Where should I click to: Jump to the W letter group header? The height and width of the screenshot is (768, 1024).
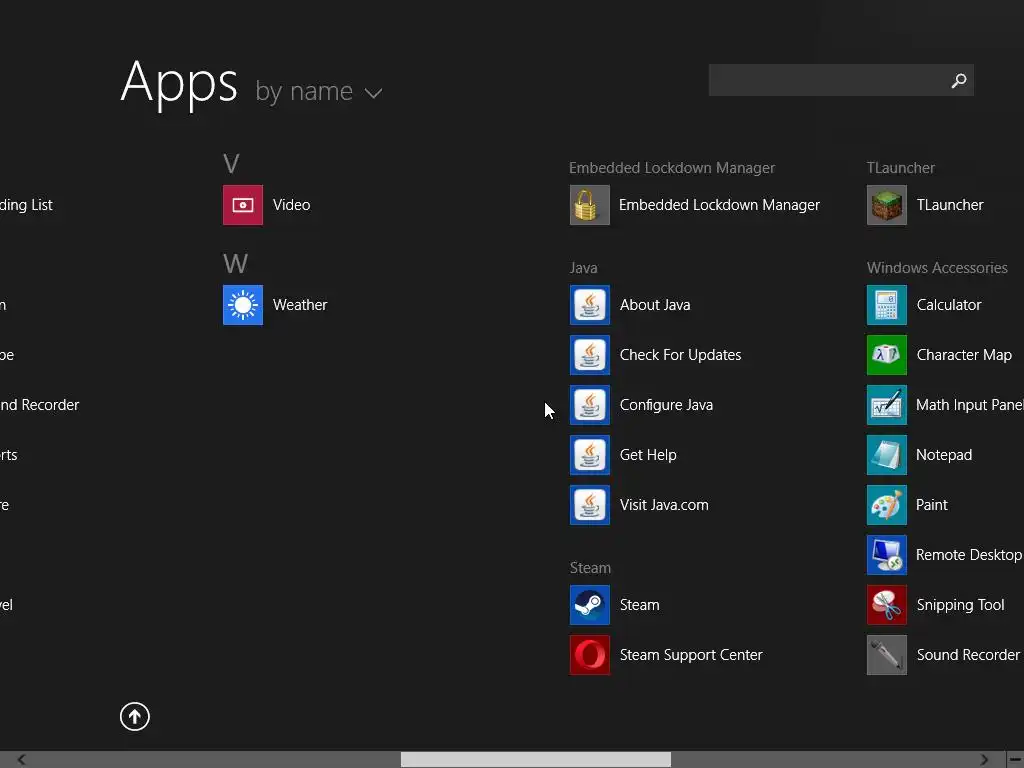pyautogui.click(x=235, y=264)
